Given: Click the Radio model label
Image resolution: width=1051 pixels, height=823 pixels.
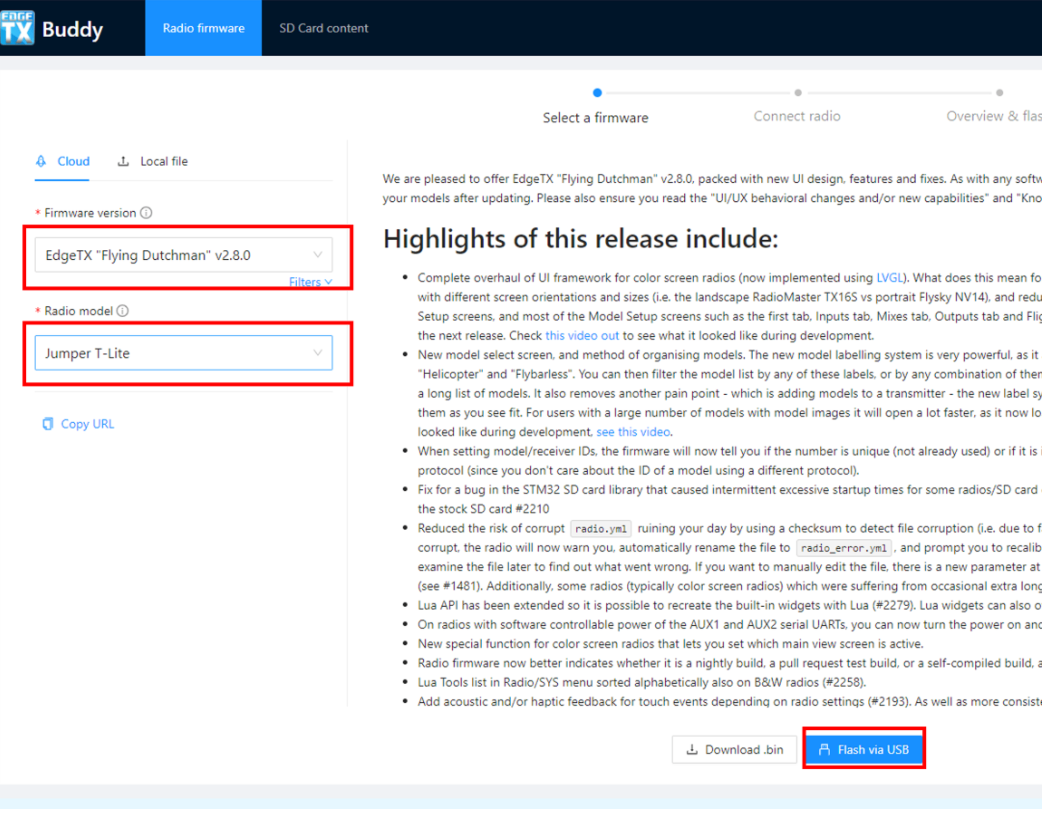Looking at the screenshot, I should pyautogui.click(x=79, y=313).
